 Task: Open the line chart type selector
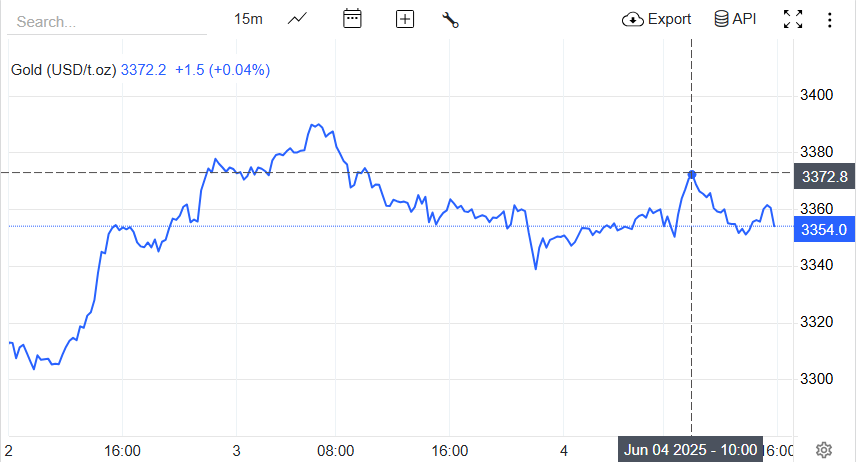[x=297, y=19]
